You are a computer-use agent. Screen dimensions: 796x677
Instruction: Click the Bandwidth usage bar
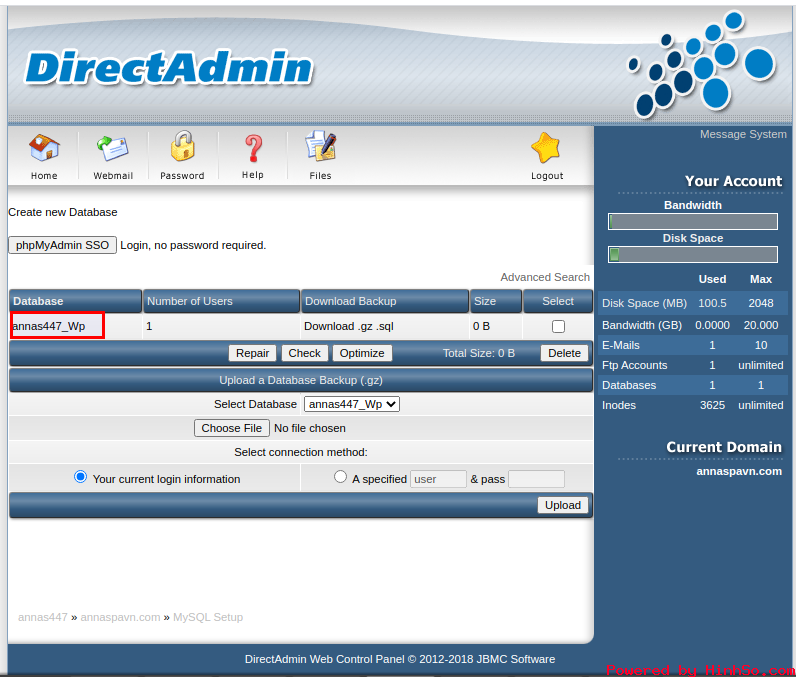[x=692, y=221]
